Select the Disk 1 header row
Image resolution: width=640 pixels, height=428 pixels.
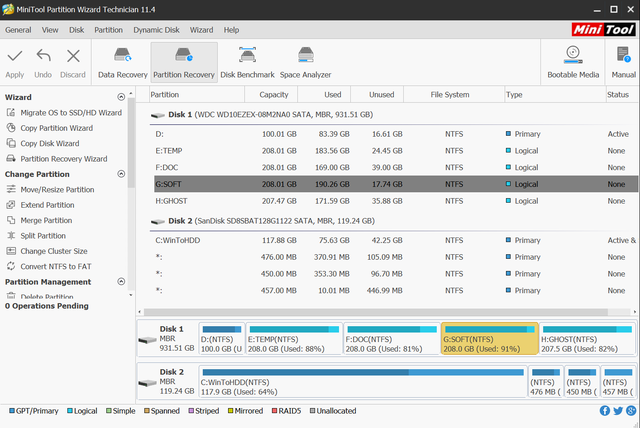pos(393,115)
